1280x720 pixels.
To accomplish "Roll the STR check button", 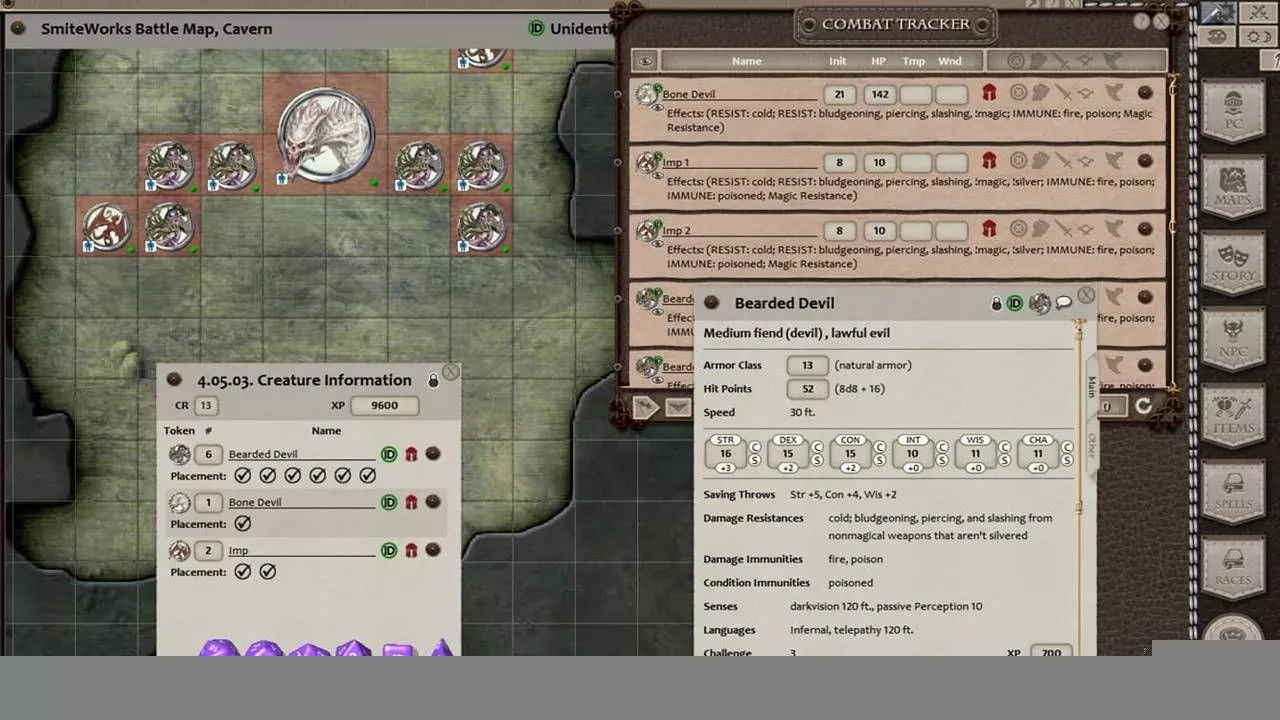I will tap(755, 446).
